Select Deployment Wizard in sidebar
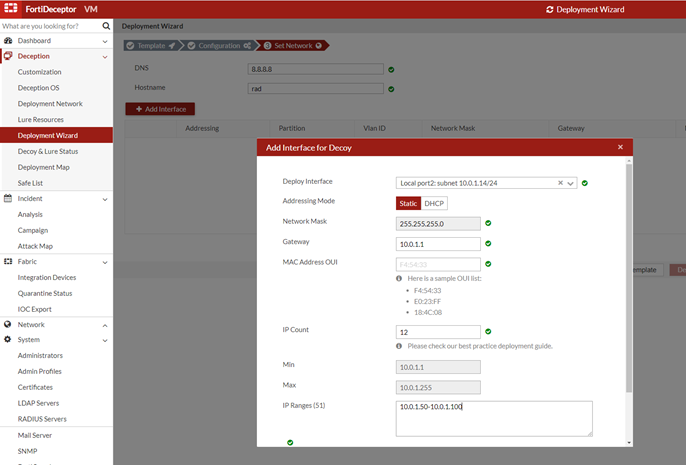686x465 pixels. [56, 135]
